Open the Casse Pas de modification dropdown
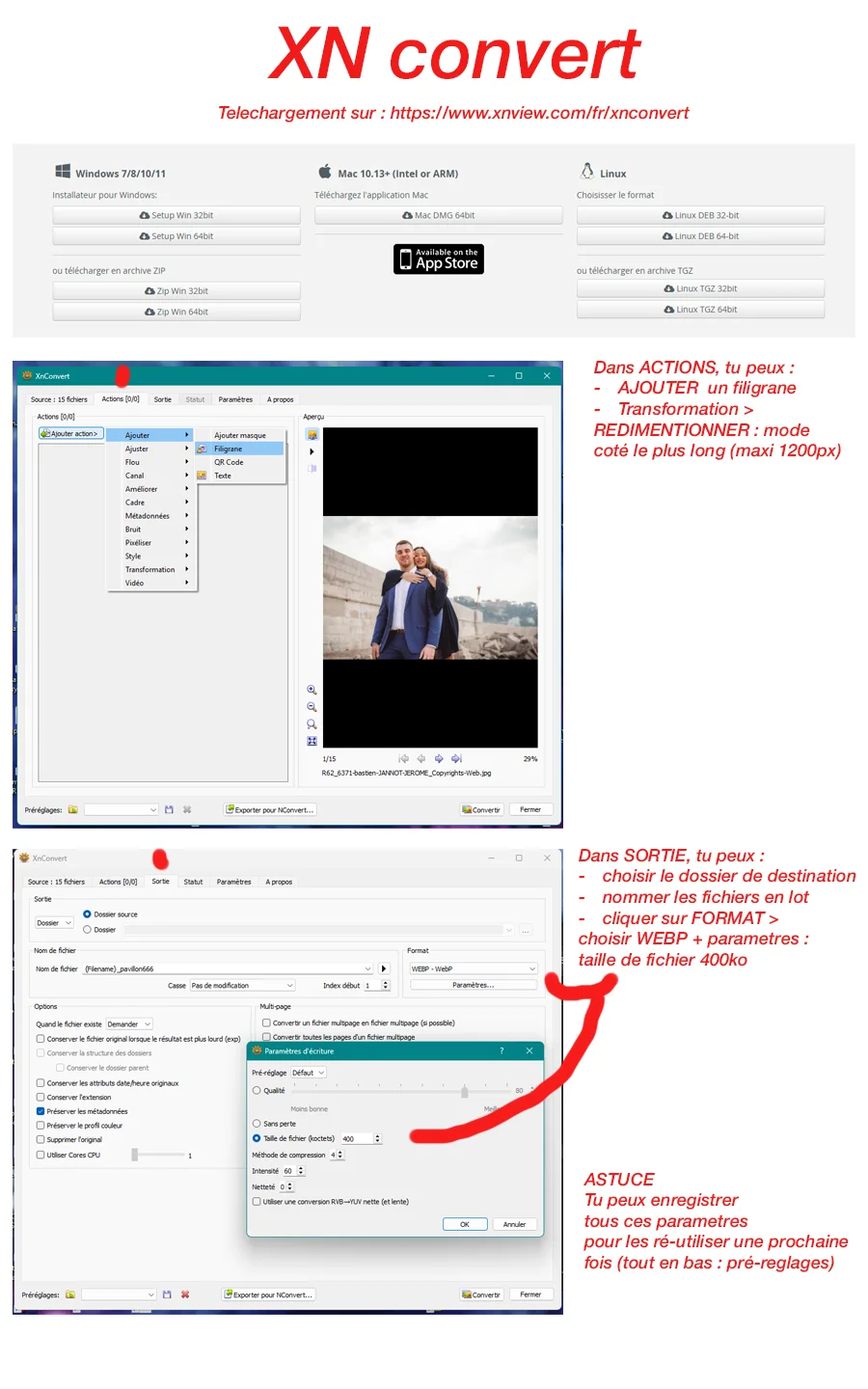The height and width of the screenshot is (1389, 868). 242,986
